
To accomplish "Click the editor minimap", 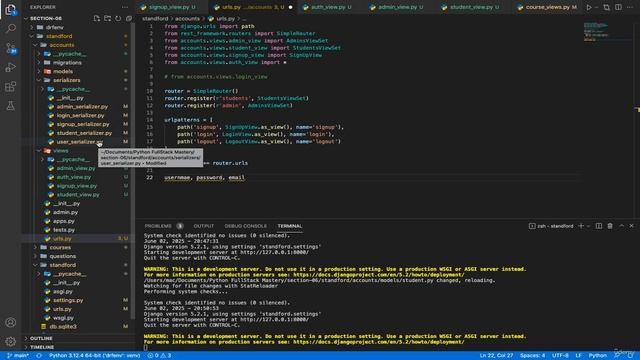I will tap(608, 32).
